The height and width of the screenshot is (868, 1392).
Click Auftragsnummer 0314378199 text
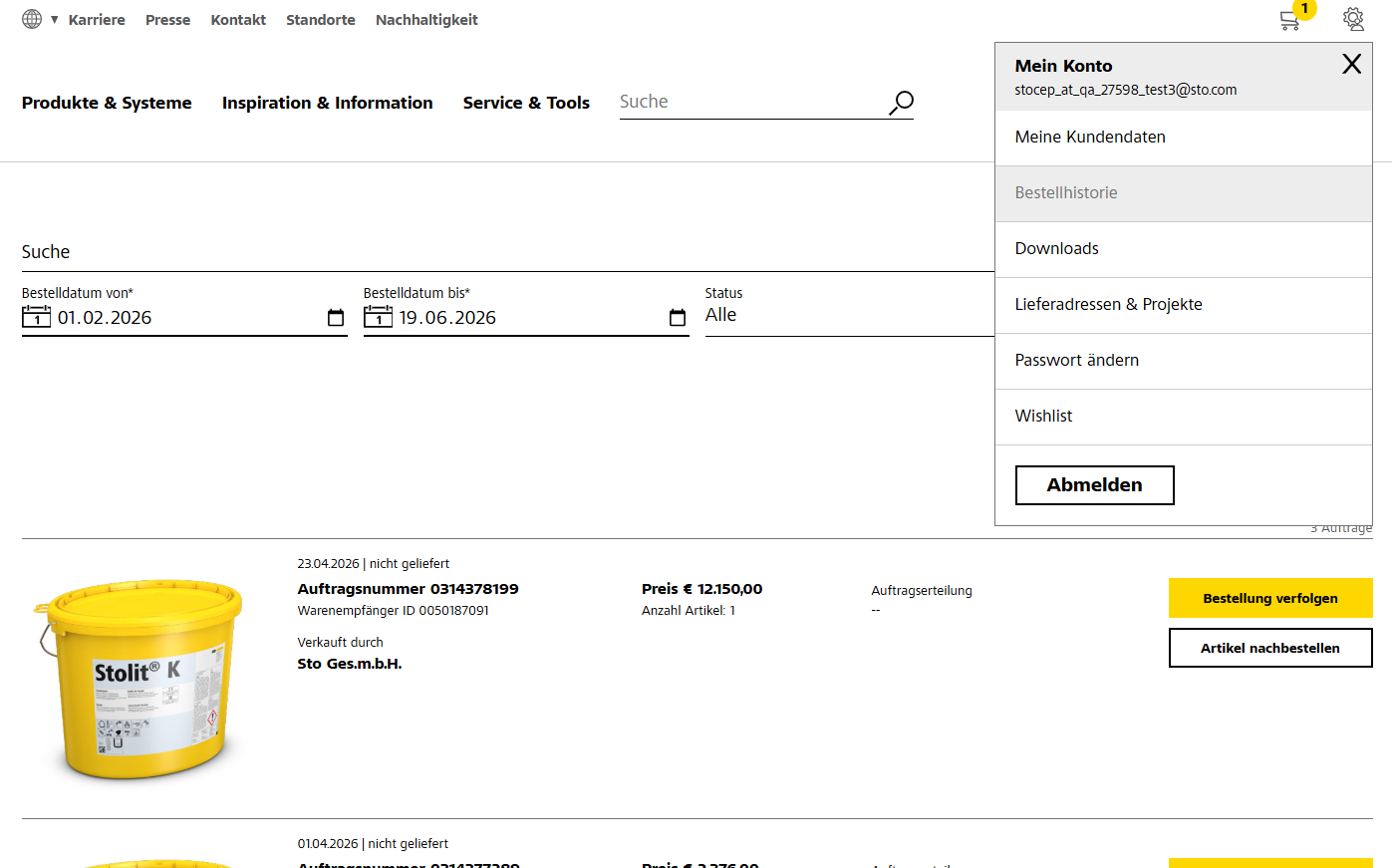tap(408, 589)
